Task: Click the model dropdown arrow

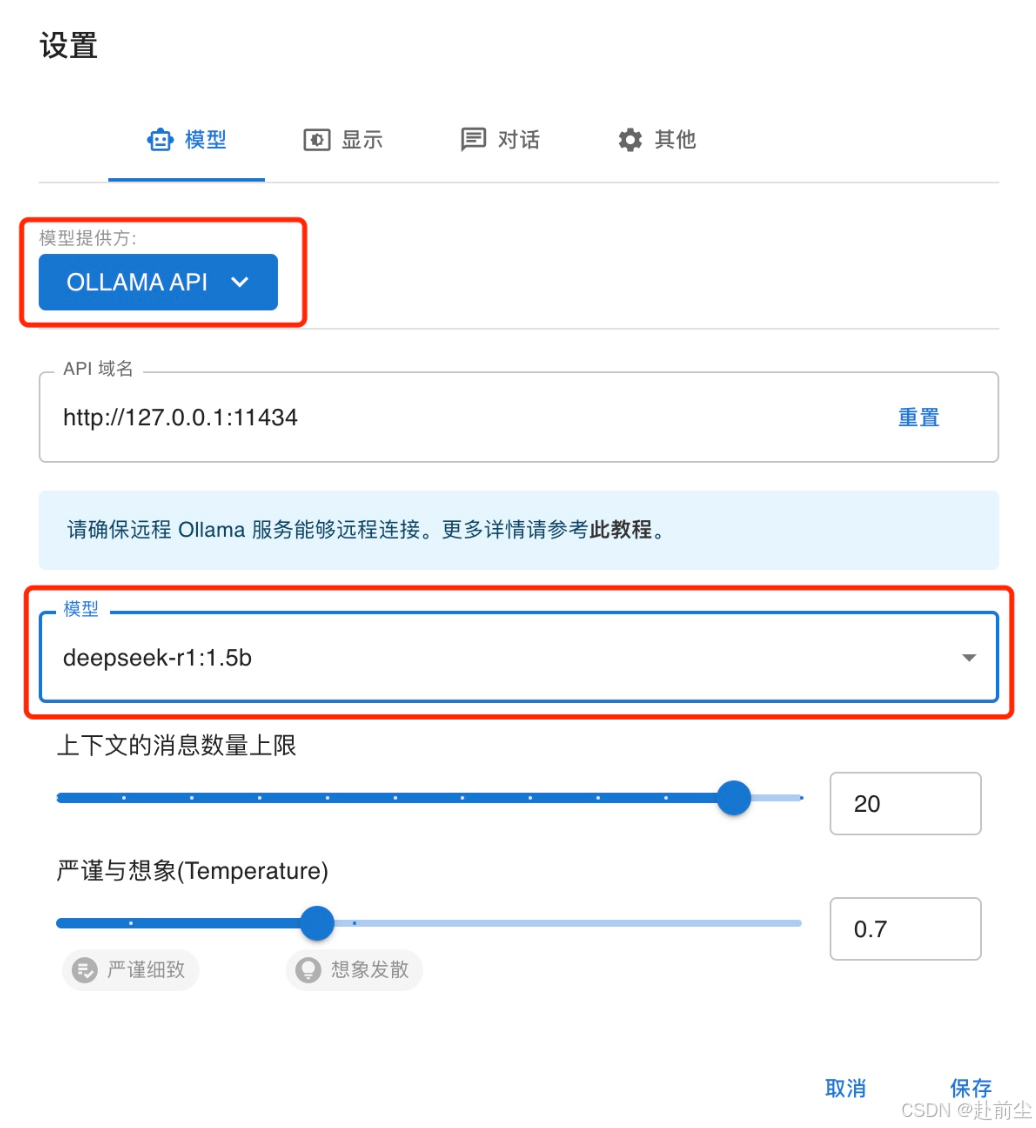Action: pyautogui.click(x=969, y=658)
